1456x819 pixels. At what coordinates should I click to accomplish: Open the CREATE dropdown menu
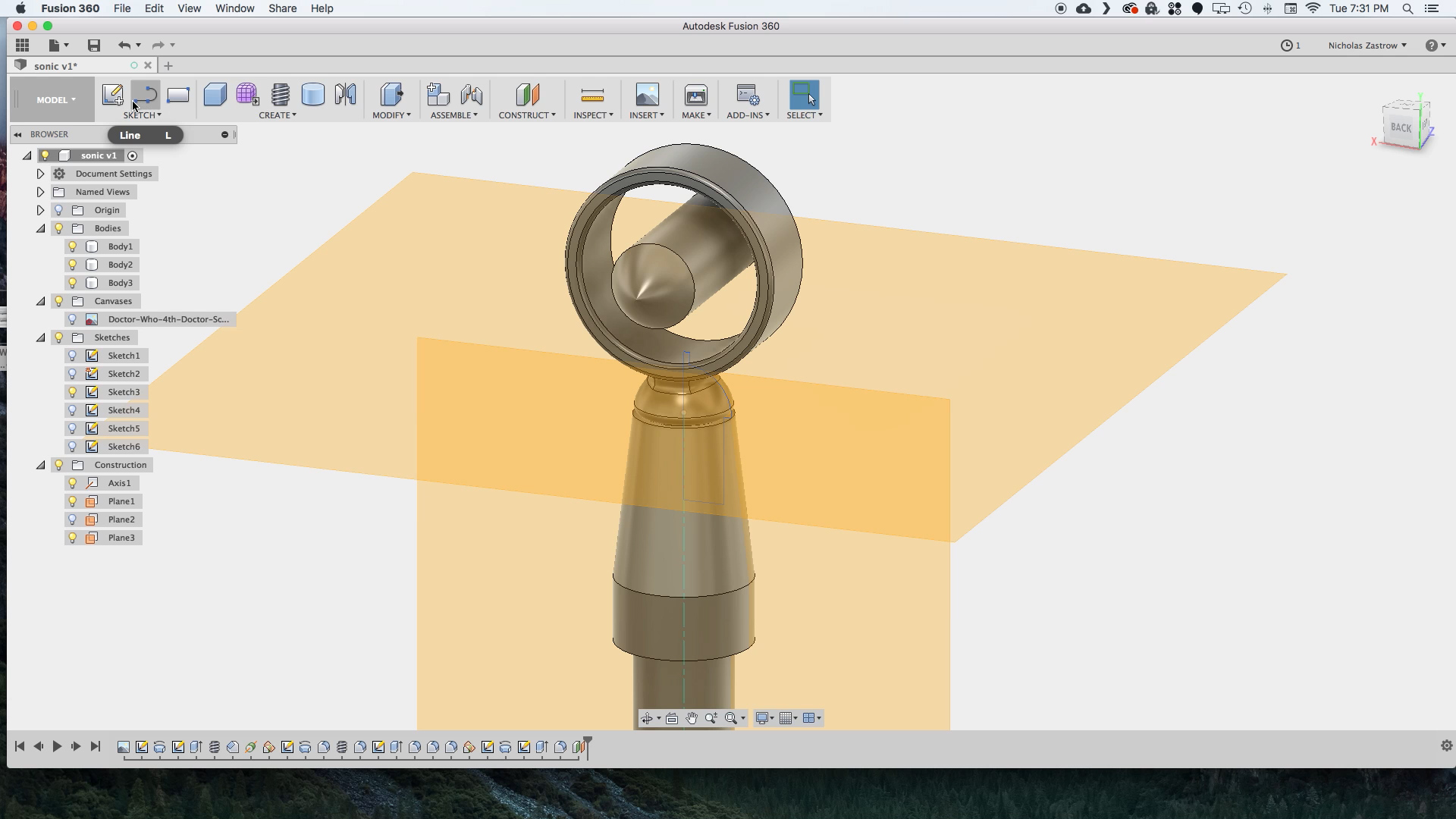(x=278, y=115)
